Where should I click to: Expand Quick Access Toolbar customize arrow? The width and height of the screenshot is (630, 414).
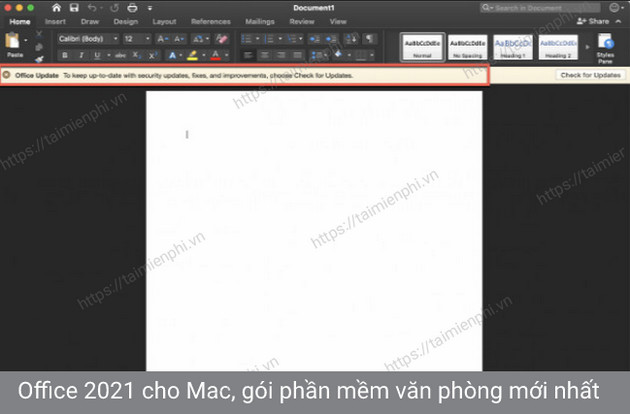pyautogui.click(x=150, y=8)
